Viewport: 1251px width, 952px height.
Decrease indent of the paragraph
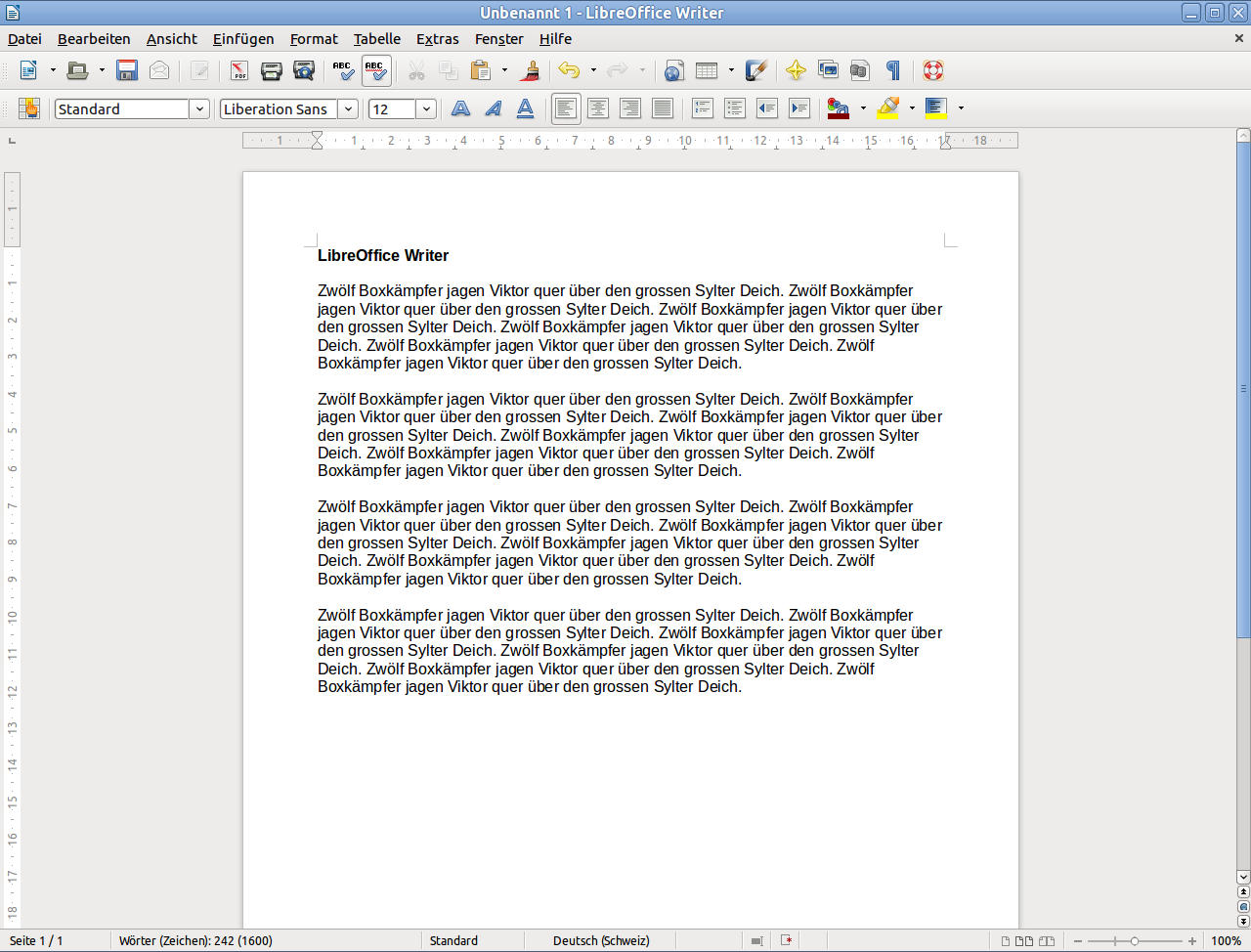tap(767, 108)
